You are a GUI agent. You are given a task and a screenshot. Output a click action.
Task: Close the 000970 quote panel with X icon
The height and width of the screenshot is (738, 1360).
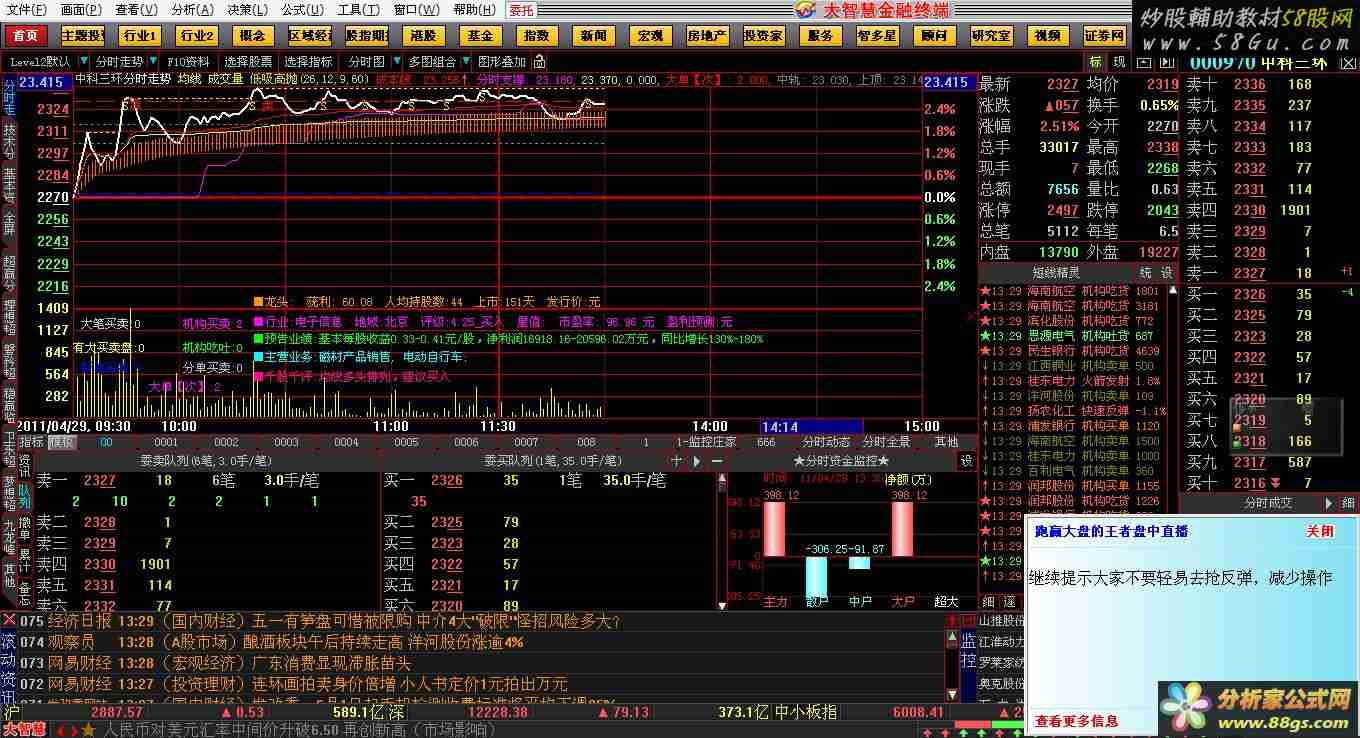[1350, 62]
